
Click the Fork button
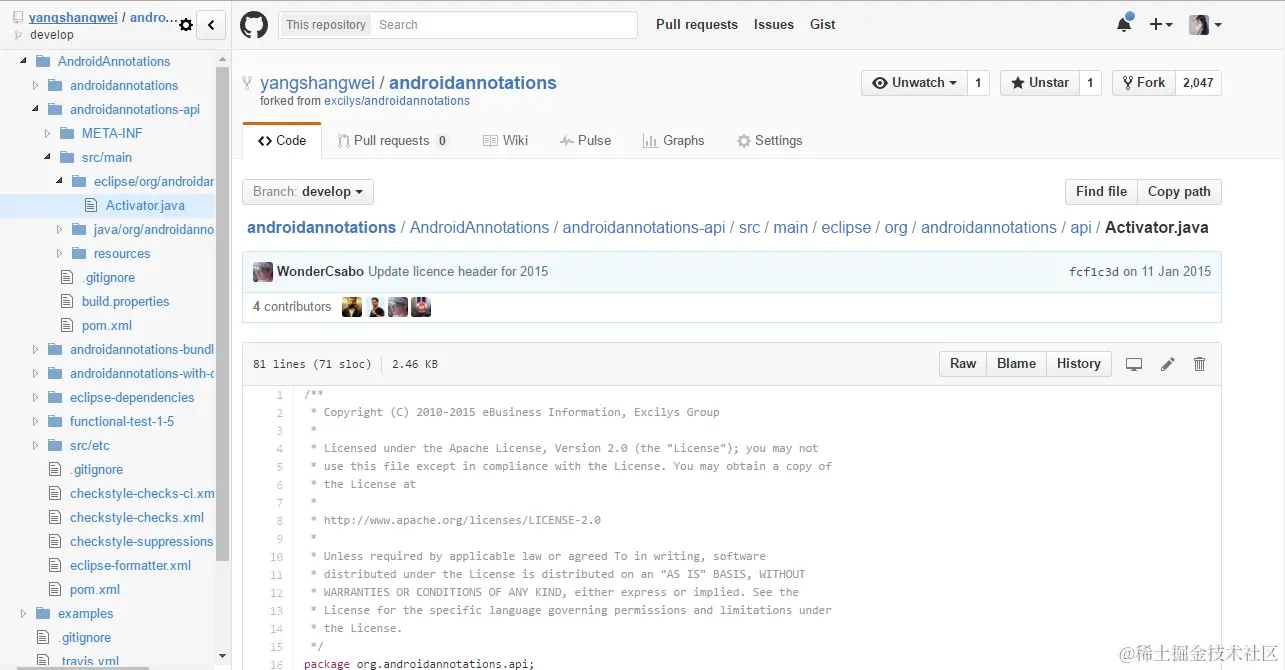(x=1143, y=83)
